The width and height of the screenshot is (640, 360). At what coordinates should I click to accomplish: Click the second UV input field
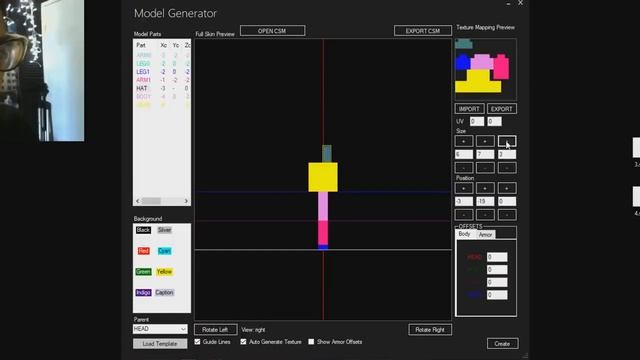495,121
